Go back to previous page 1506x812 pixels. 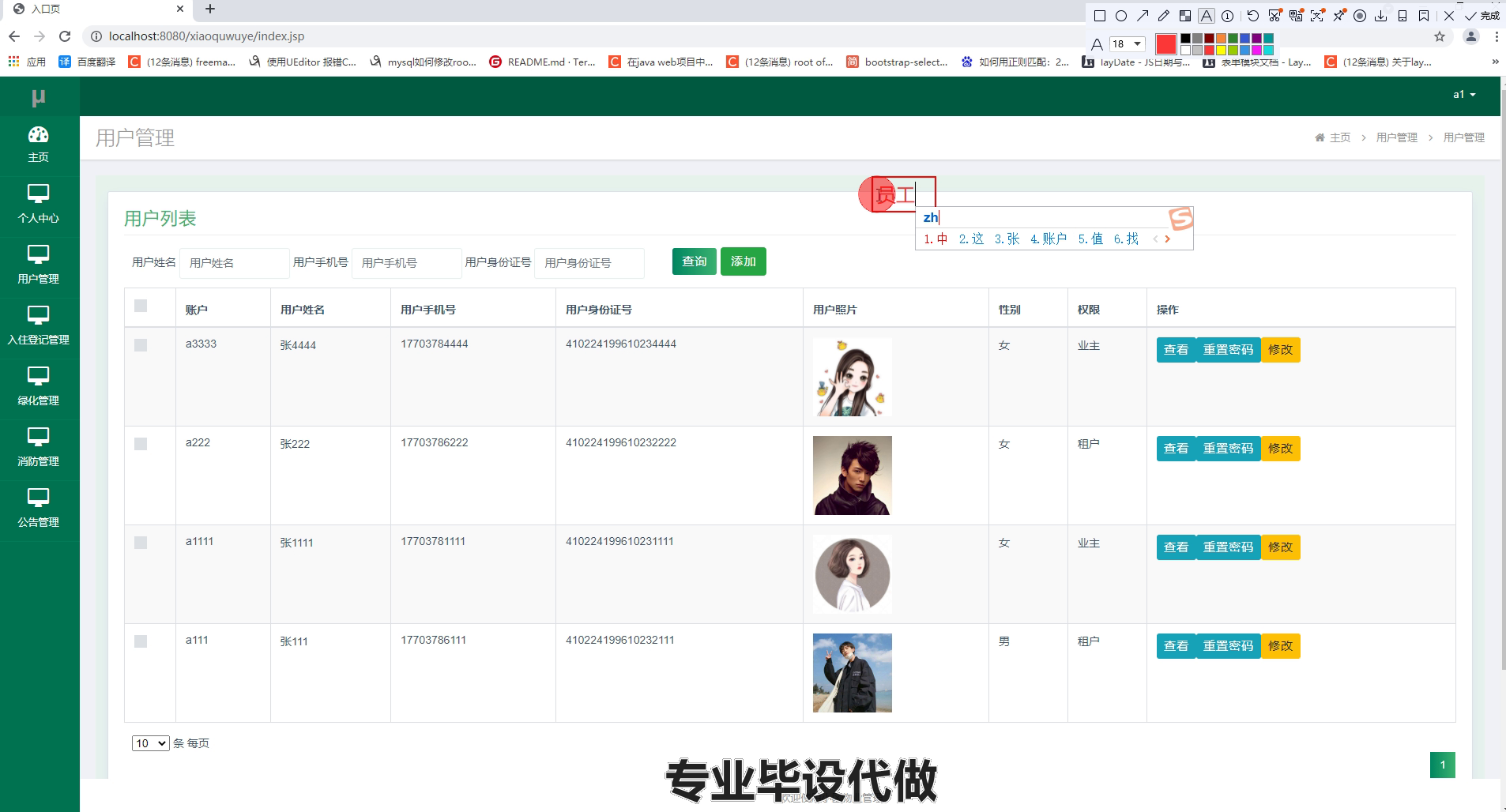pyautogui.click(x=14, y=36)
